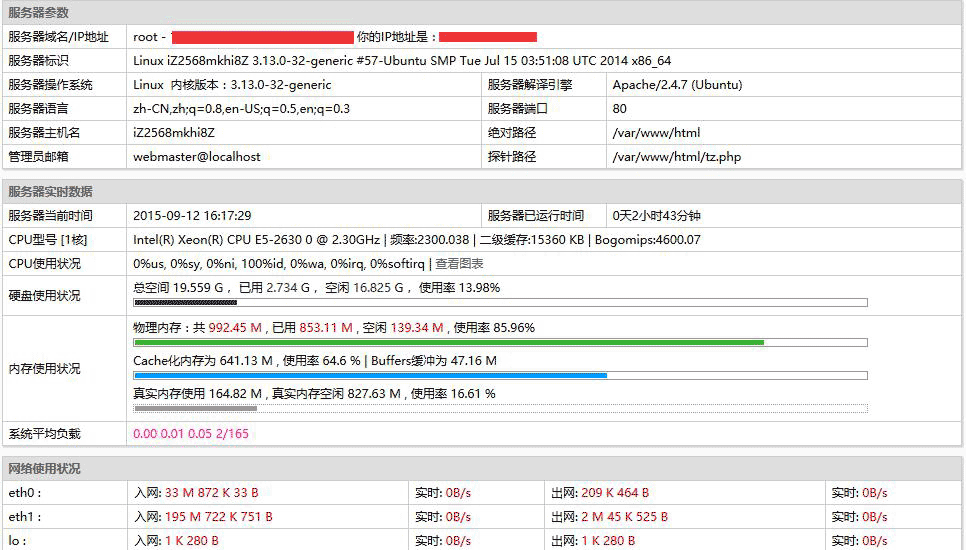Click the hostname value iZ2568mkhi8Z
The image size is (966, 550).
[x=174, y=133]
